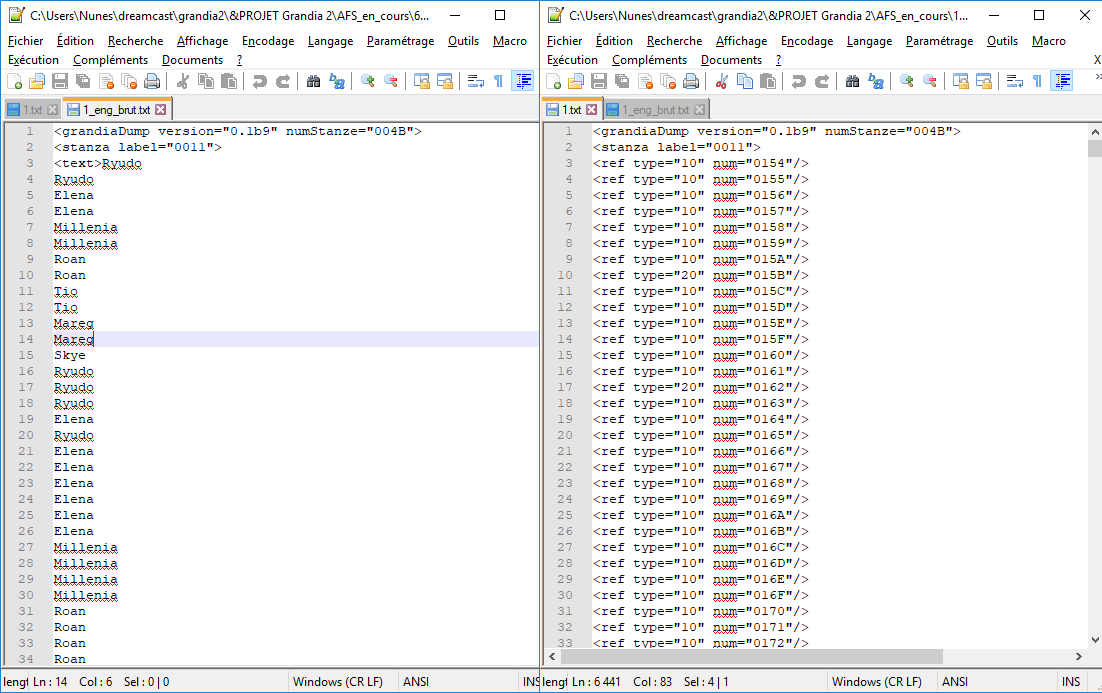Click scroll right arrow in right window
Image resolution: width=1102 pixels, height=693 pixels.
point(1079,656)
